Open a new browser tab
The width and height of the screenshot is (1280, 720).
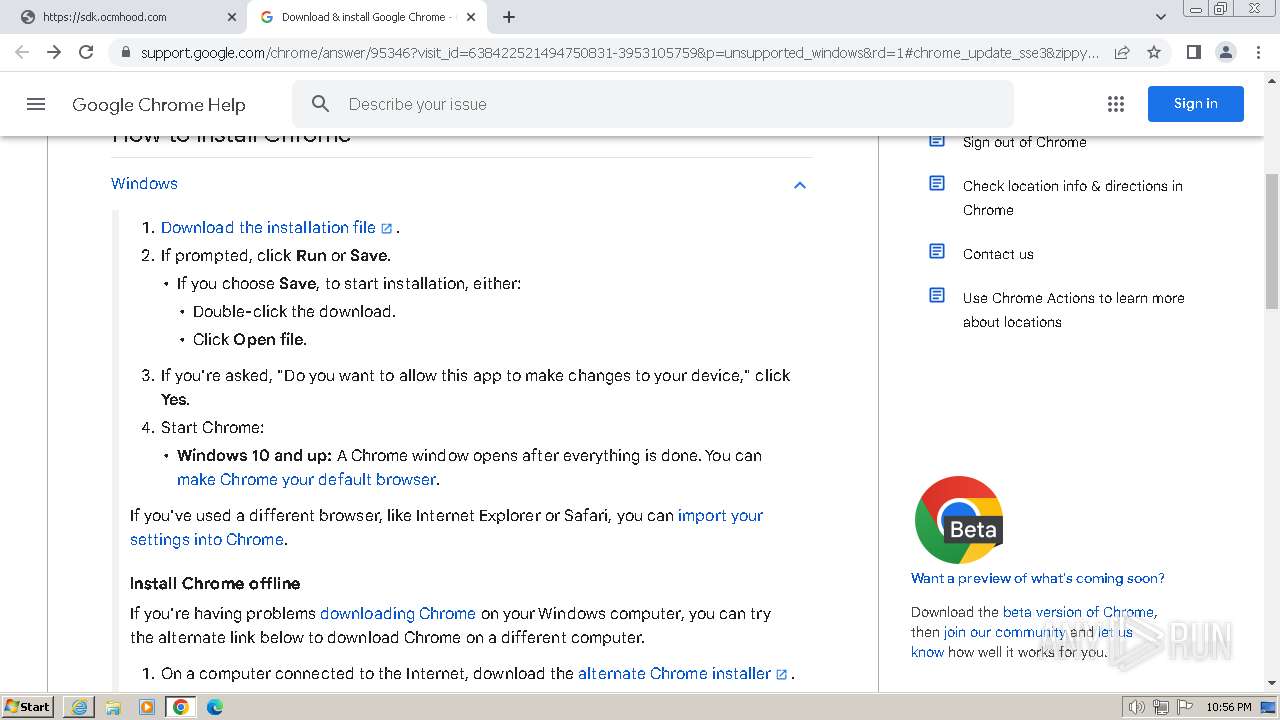click(509, 17)
